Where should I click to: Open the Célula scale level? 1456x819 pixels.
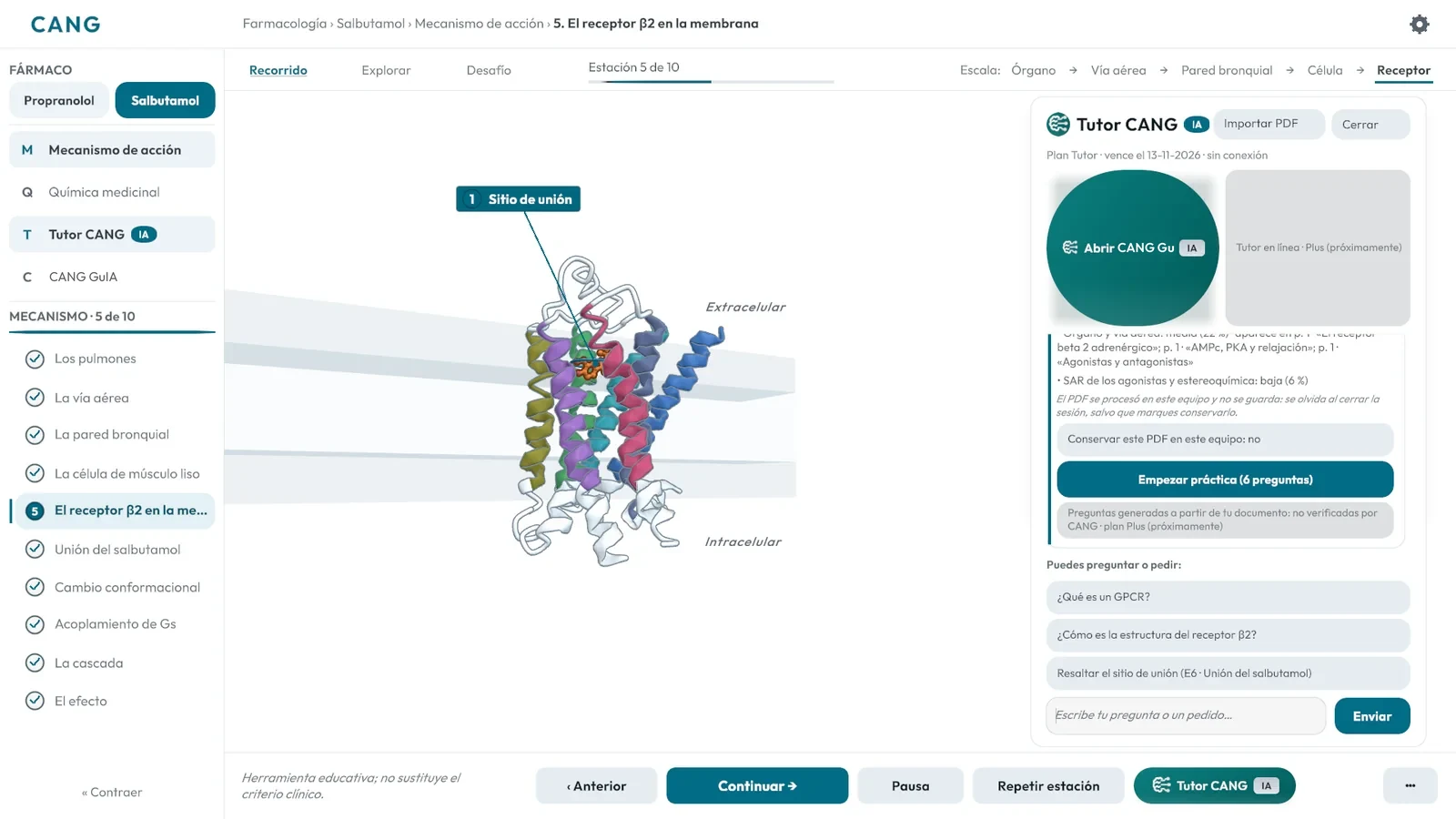click(x=1325, y=70)
